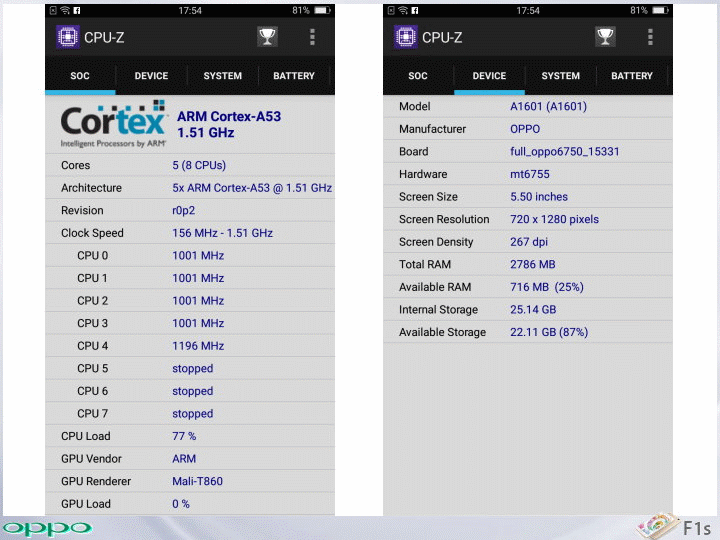
Task: Select Board value 'full_oppo6750_15331'
Action: 565,152
